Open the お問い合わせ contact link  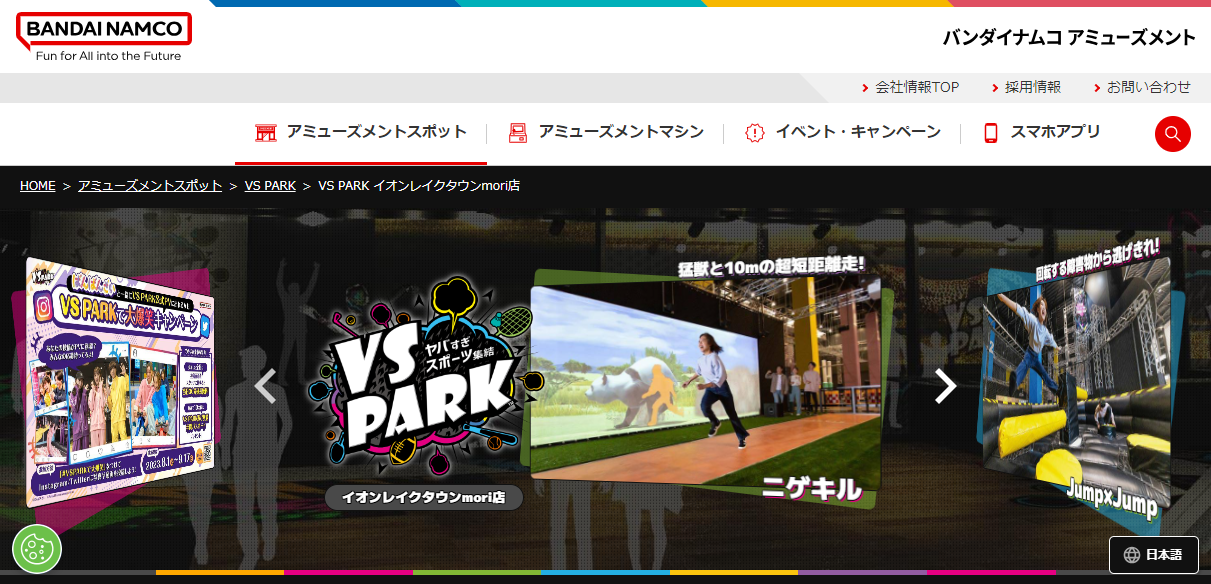1148,88
